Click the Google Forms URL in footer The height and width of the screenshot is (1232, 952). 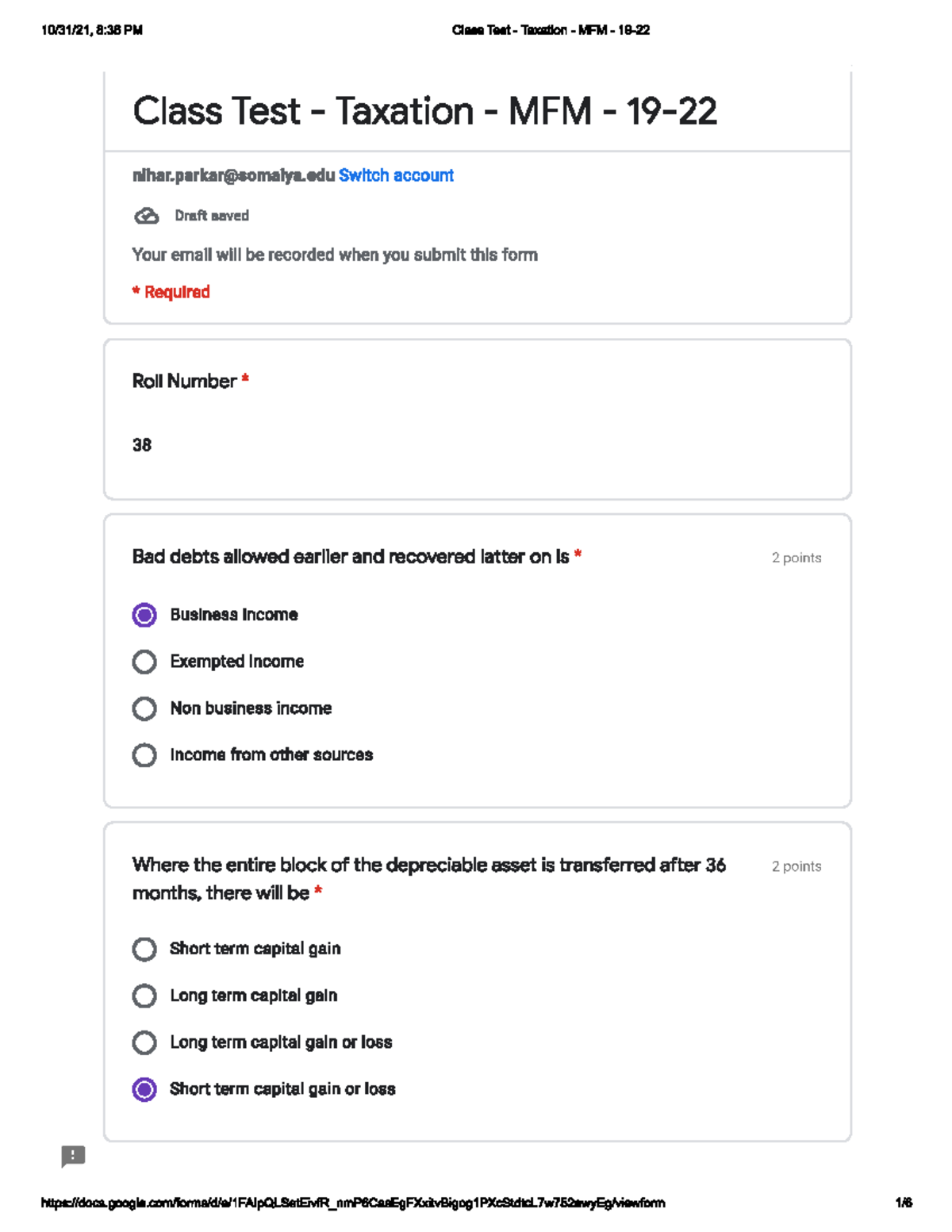pos(353,1203)
